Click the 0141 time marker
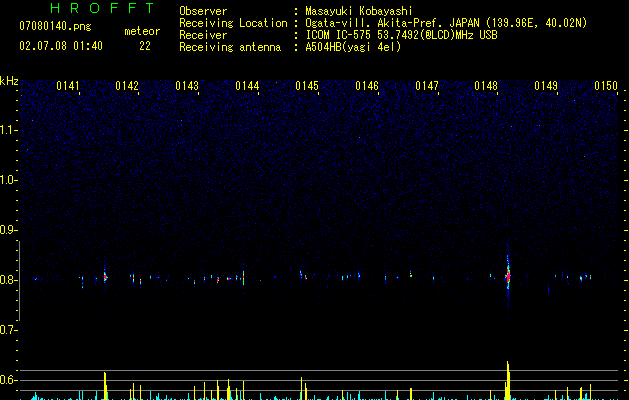Viewport: 629px width, 400px height. (68, 86)
